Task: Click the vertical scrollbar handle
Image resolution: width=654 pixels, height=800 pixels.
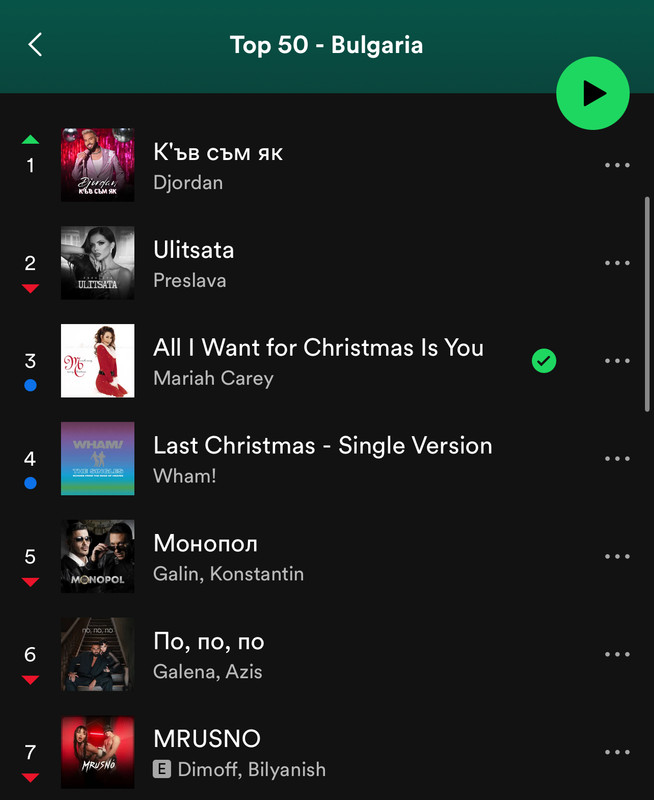Action: coord(647,304)
